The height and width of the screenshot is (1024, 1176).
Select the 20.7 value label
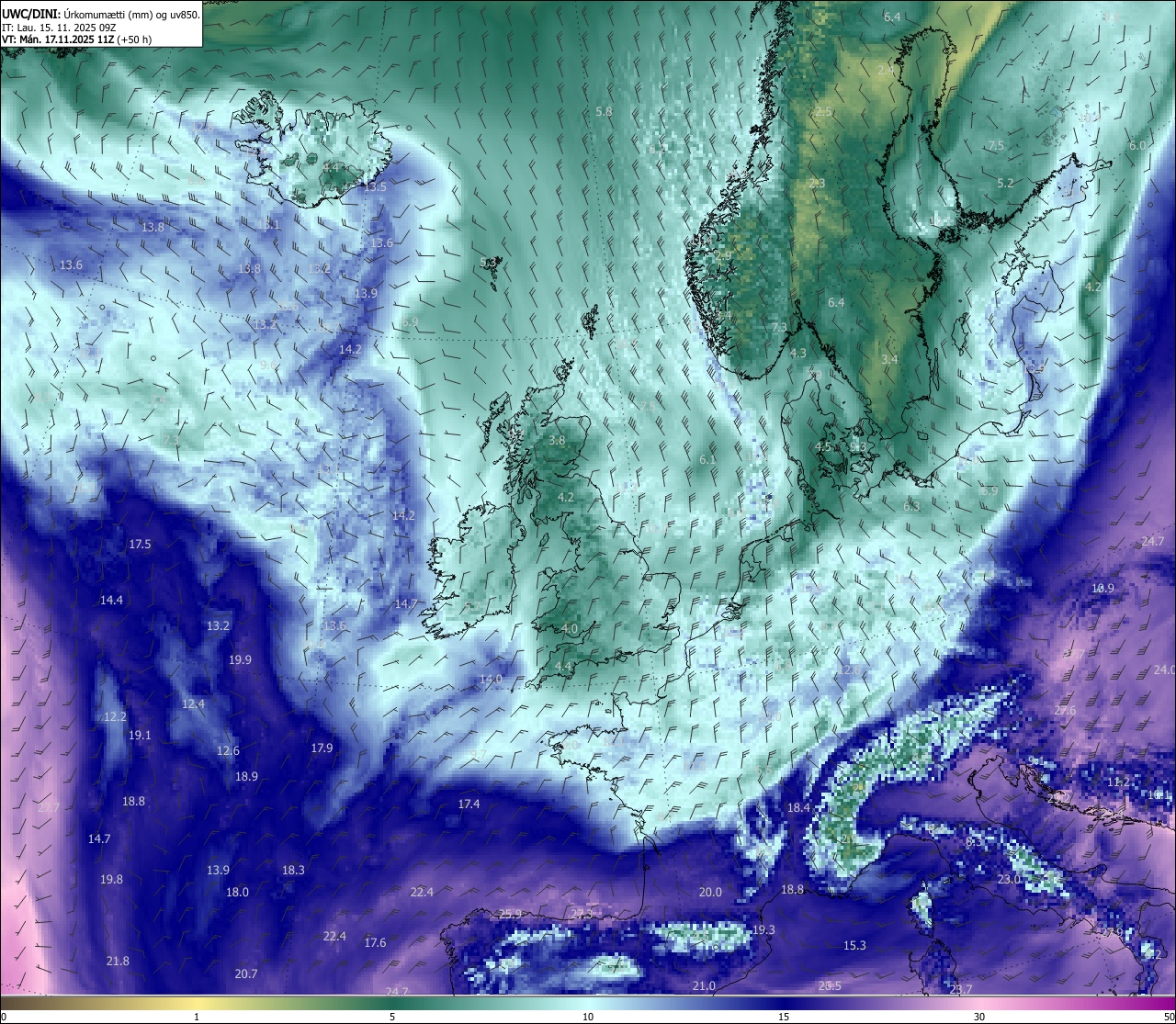246,974
